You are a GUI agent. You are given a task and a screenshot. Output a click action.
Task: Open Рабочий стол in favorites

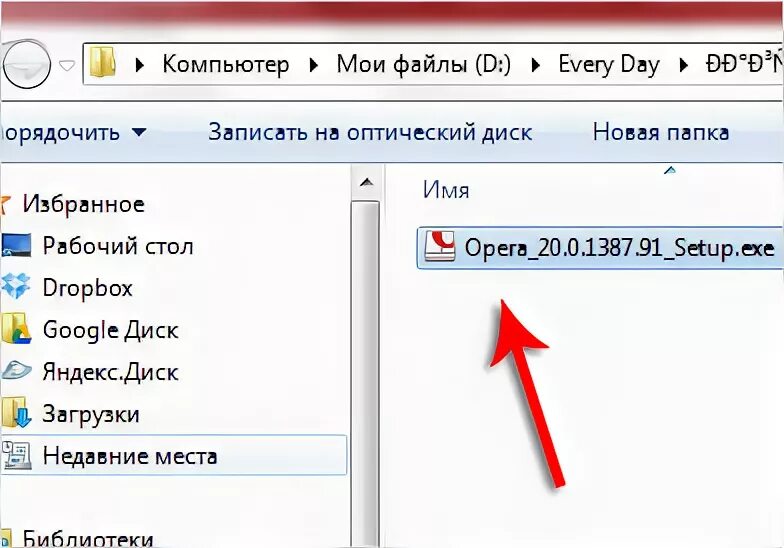click(x=118, y=246)
